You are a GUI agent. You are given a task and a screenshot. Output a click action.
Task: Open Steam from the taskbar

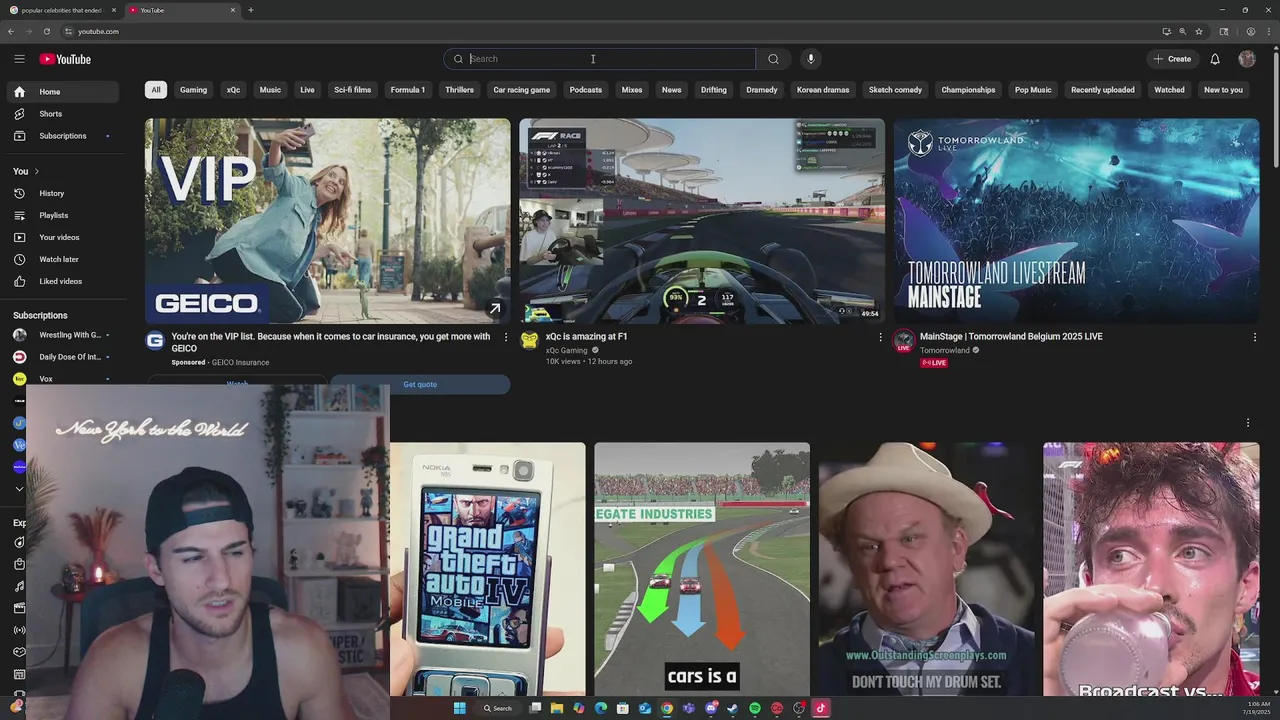(733, 708)
